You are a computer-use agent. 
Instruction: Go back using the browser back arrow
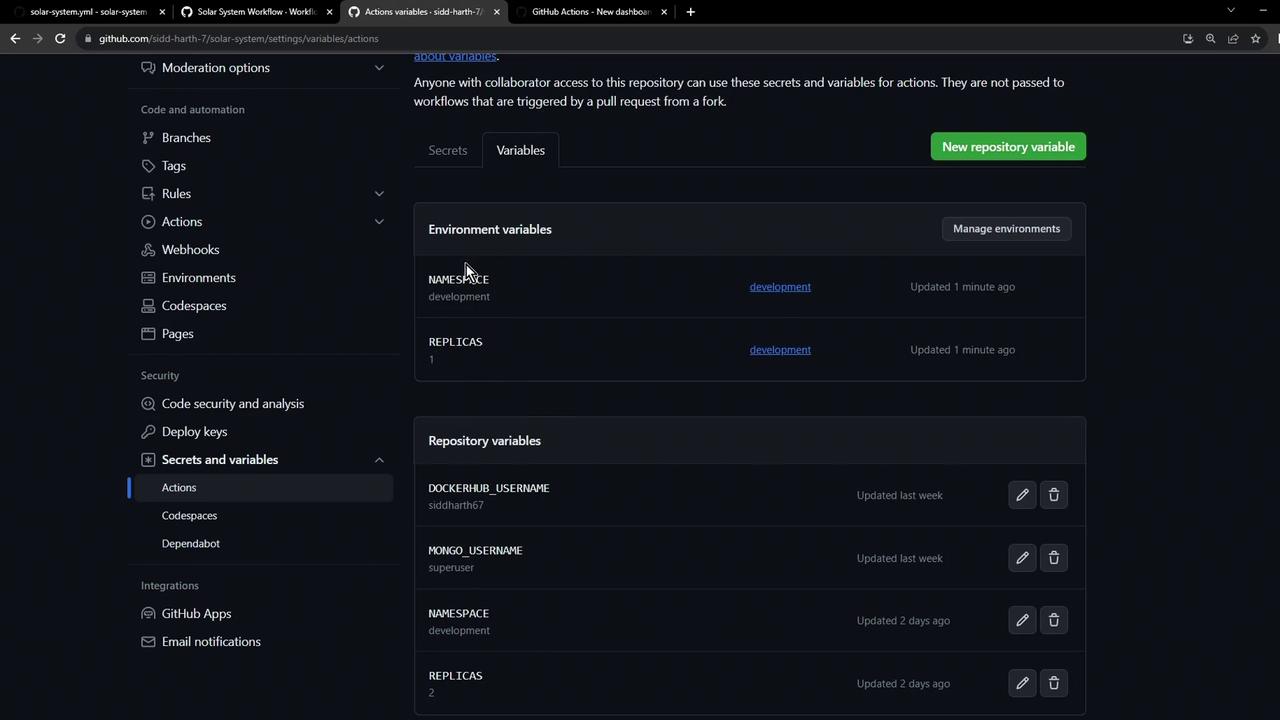tap(15, 38)
